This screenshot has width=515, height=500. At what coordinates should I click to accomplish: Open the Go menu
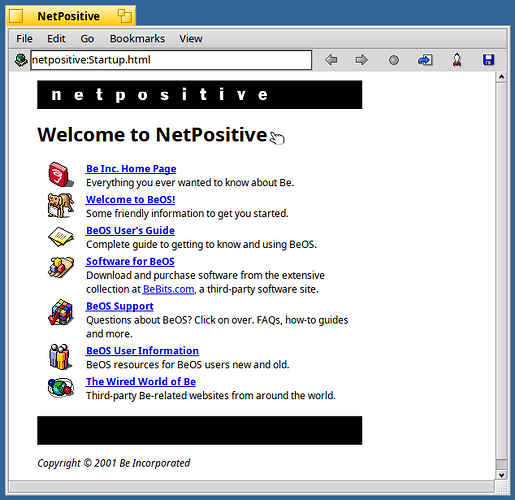(x=87, y=39)
